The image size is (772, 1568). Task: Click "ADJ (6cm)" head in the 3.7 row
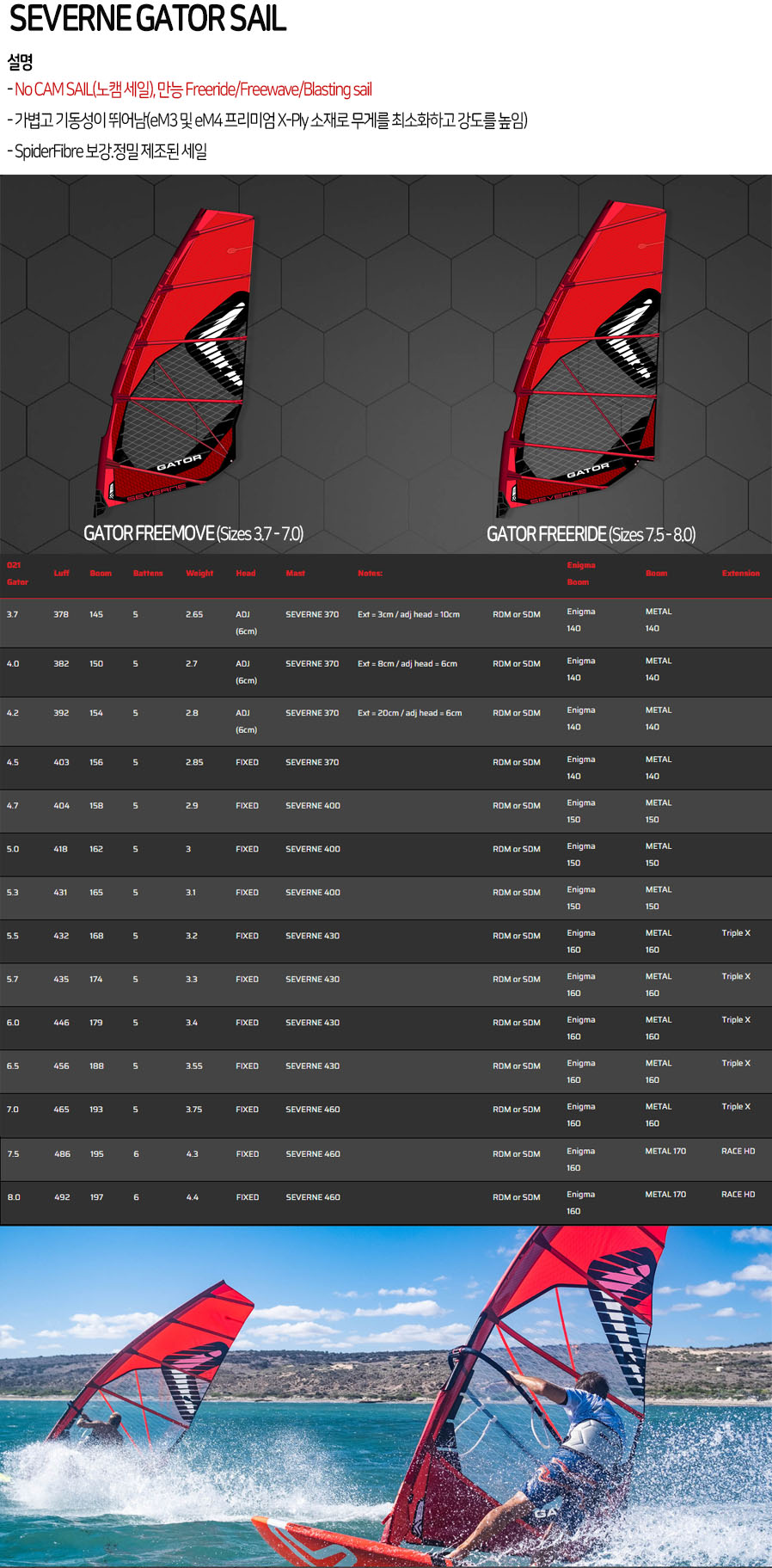pos(247,623)
